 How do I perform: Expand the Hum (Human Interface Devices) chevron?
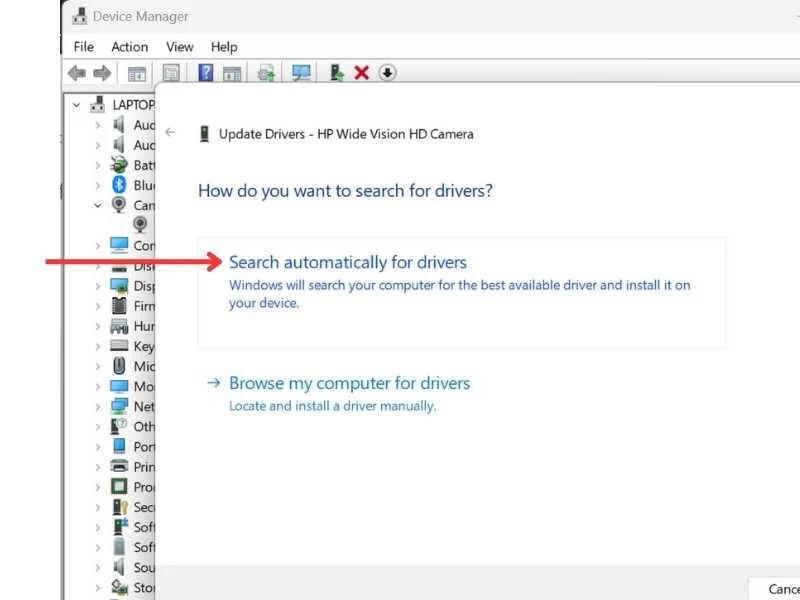[x=97, y=327]
